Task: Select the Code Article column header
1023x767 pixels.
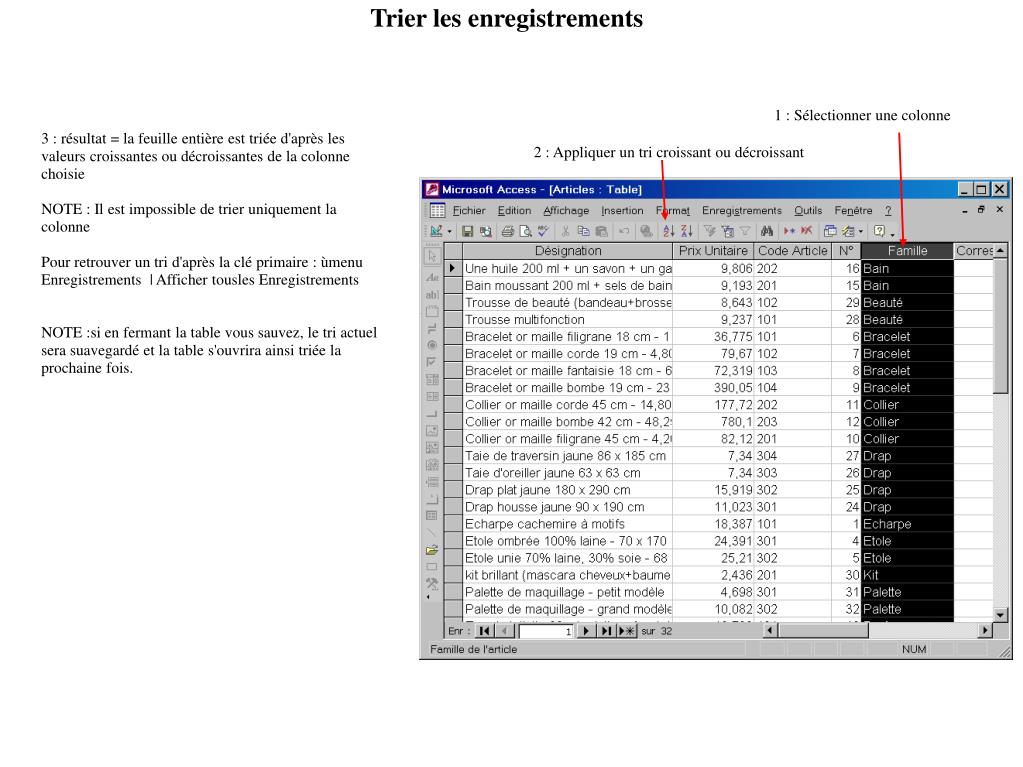Action: (x=793, y=251)
